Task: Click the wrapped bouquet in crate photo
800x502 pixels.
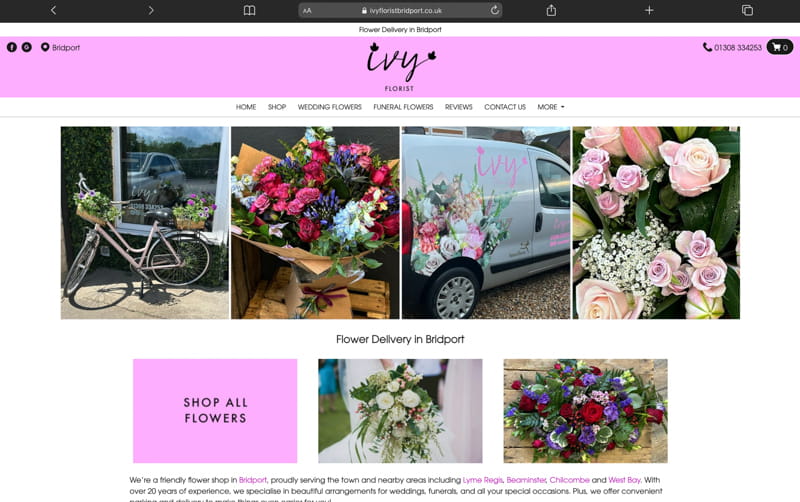Action: (315, 223)
